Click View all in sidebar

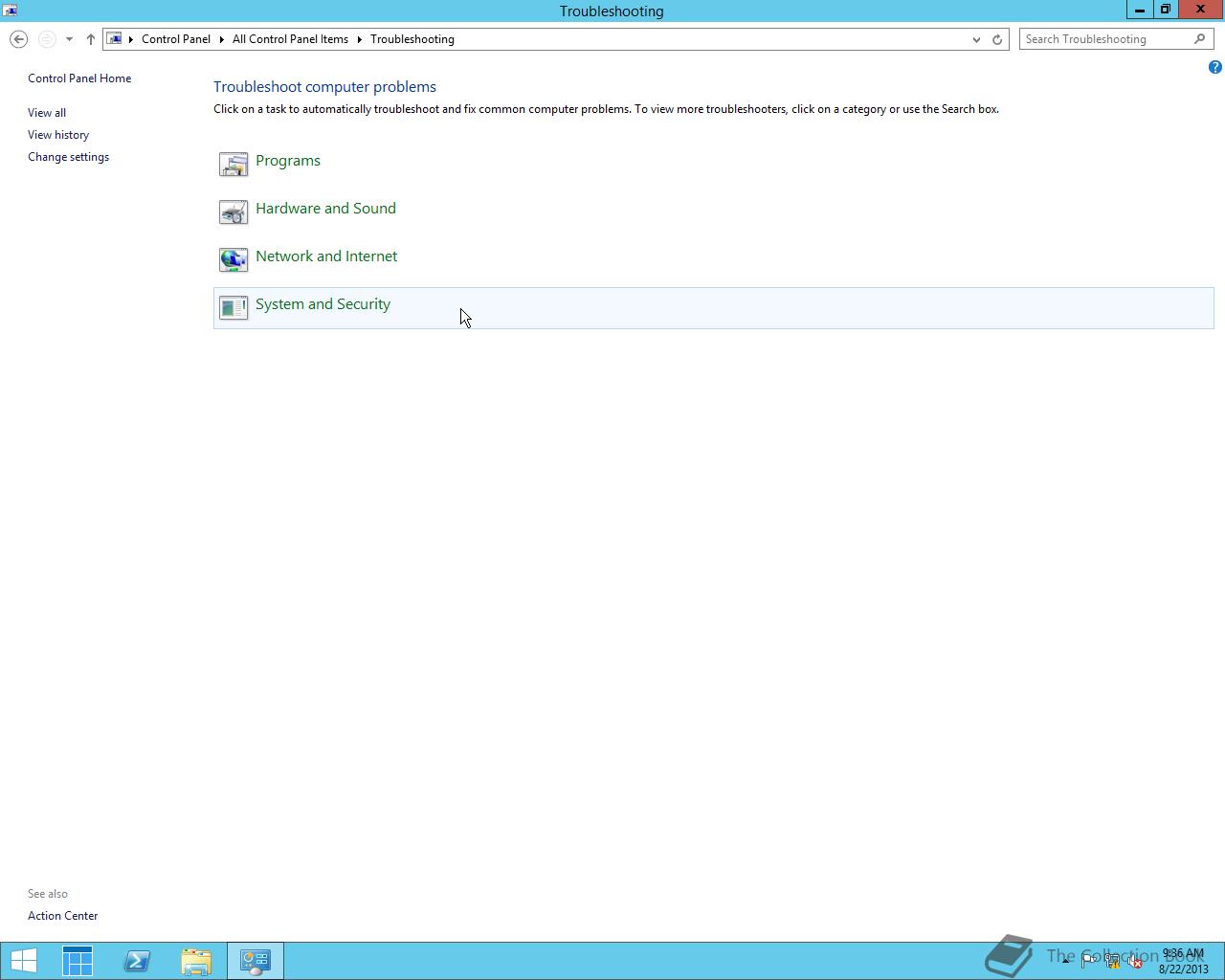pos(47,113)
